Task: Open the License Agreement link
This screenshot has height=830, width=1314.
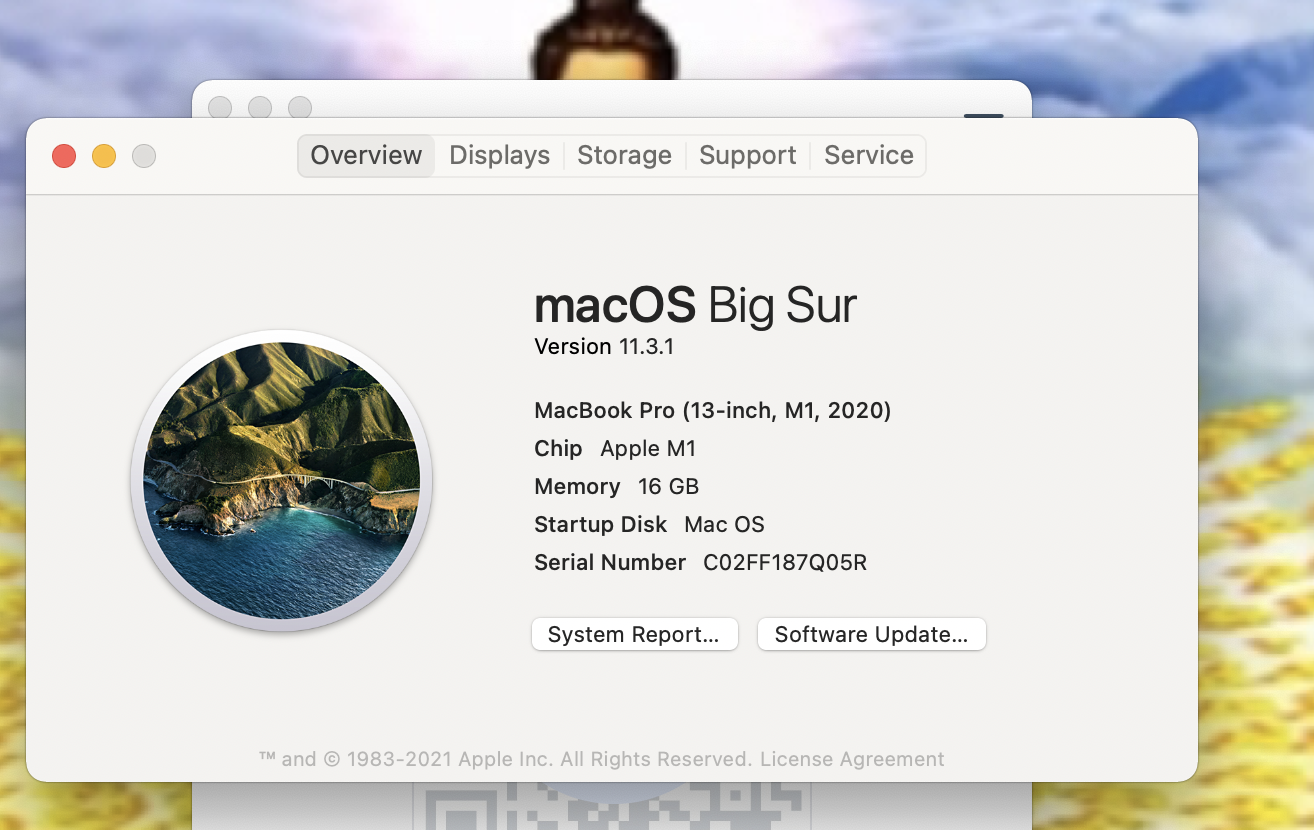Action: [852, 759]
